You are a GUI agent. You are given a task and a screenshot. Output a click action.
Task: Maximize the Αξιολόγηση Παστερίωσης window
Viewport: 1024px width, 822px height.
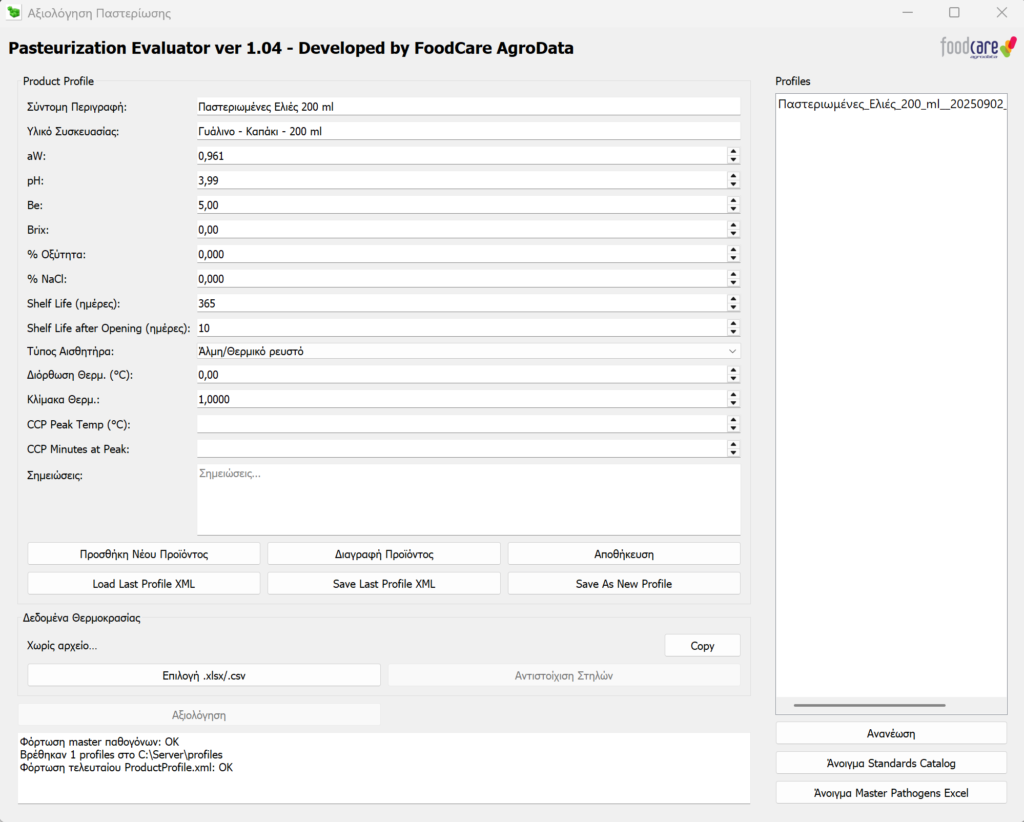coord(954,12)
